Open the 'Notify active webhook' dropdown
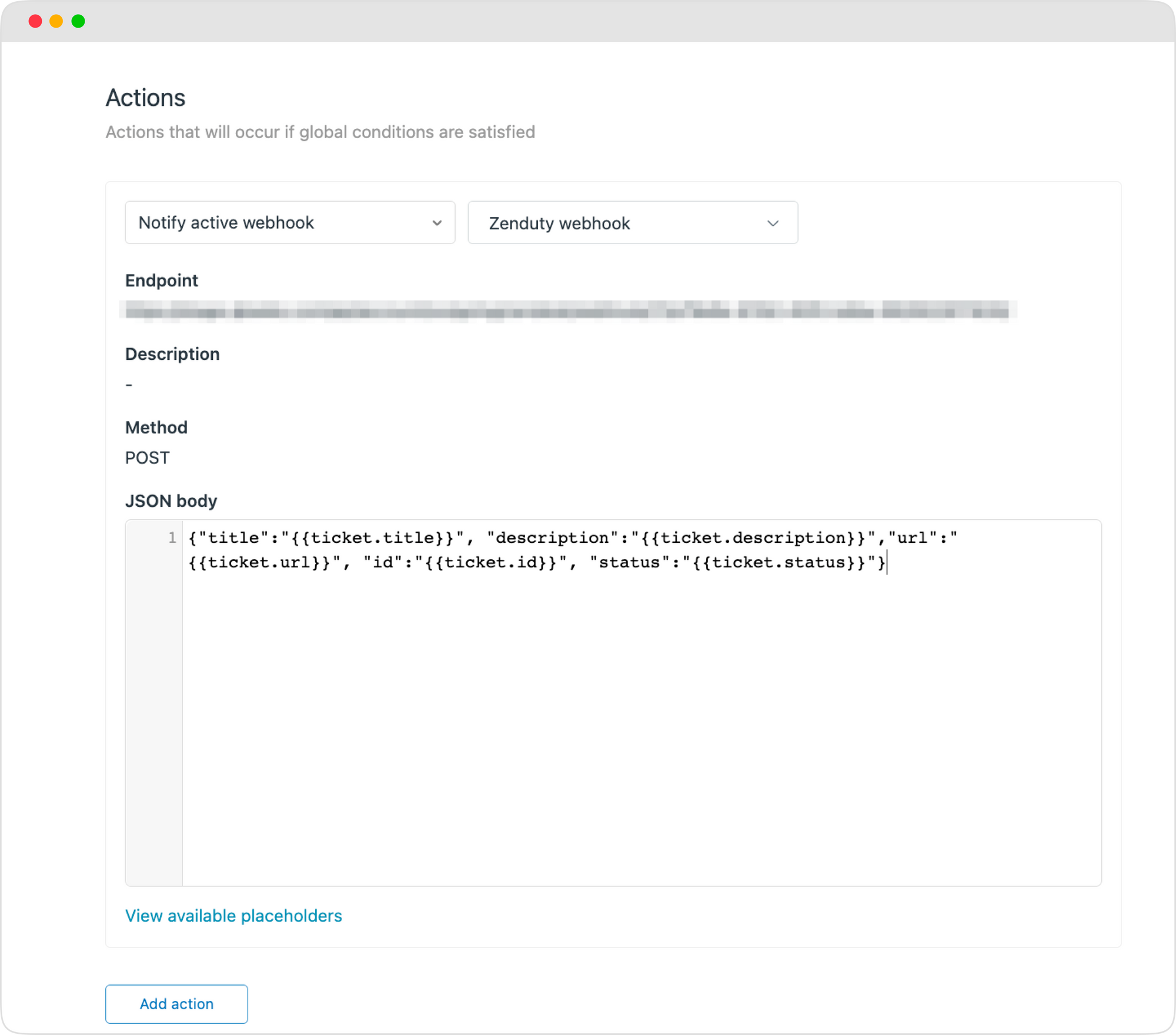The image size is (1176, 1035). pos(289,222)
